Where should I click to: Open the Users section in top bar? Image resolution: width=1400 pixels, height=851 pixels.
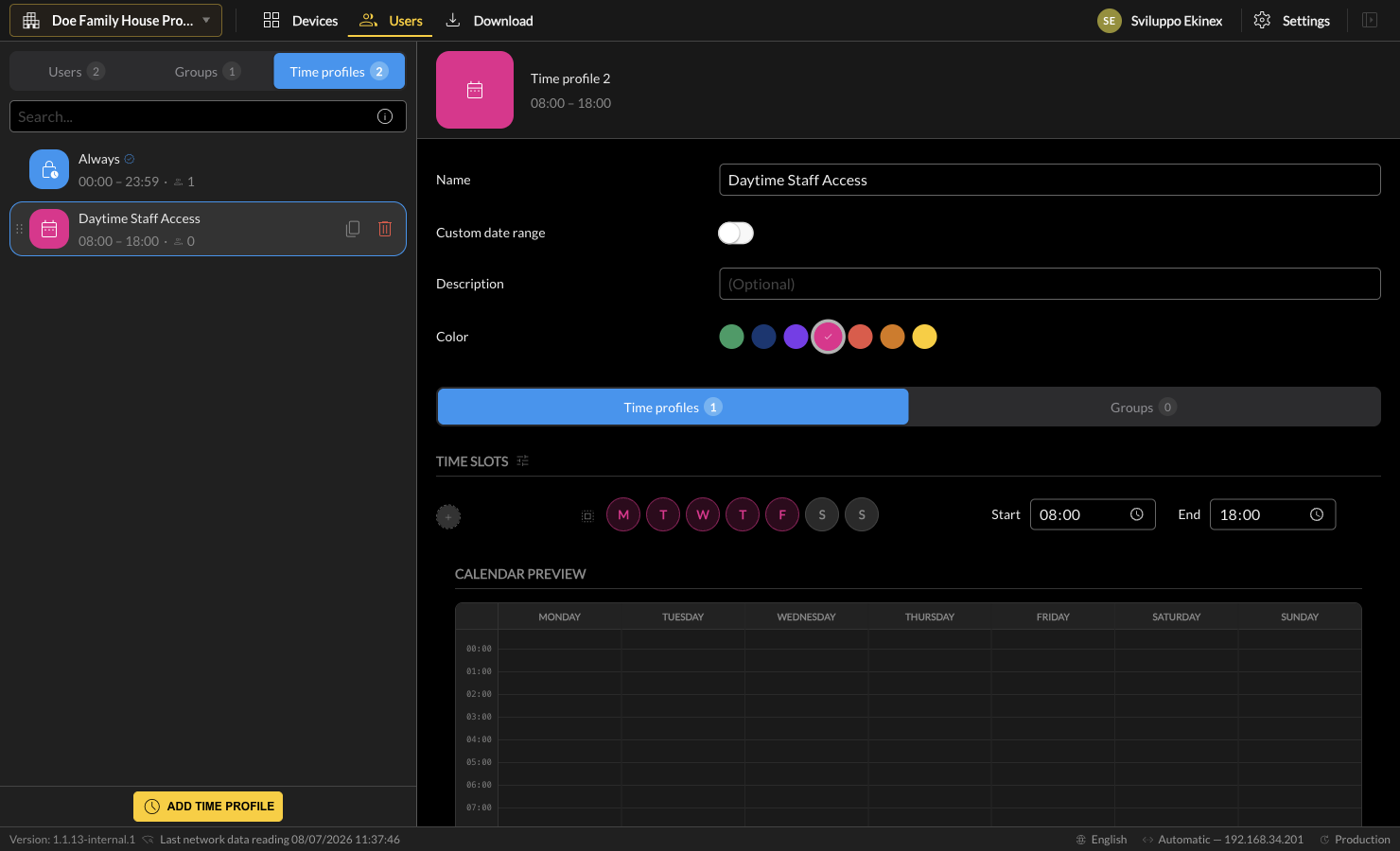tap(391, 21)
